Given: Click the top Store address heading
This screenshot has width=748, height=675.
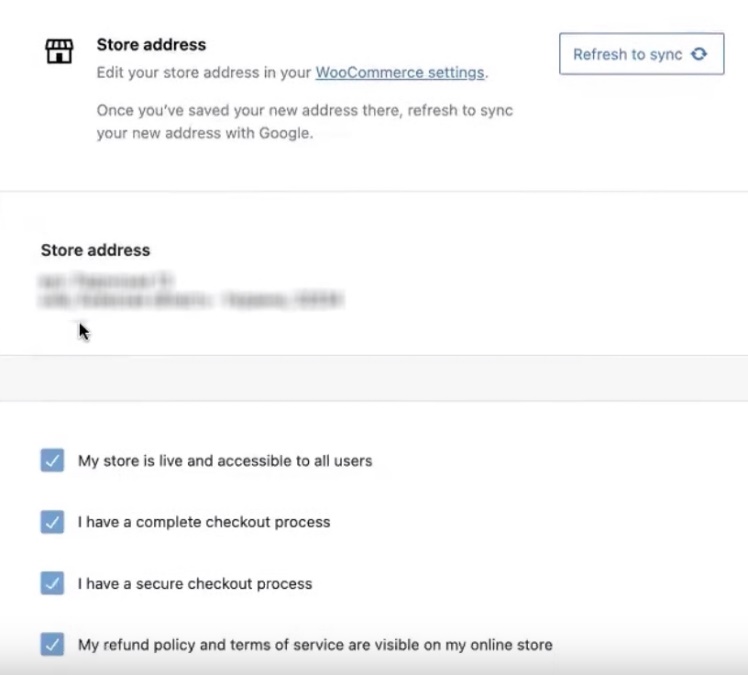Looking at the screenshot, I should point(151,45).
